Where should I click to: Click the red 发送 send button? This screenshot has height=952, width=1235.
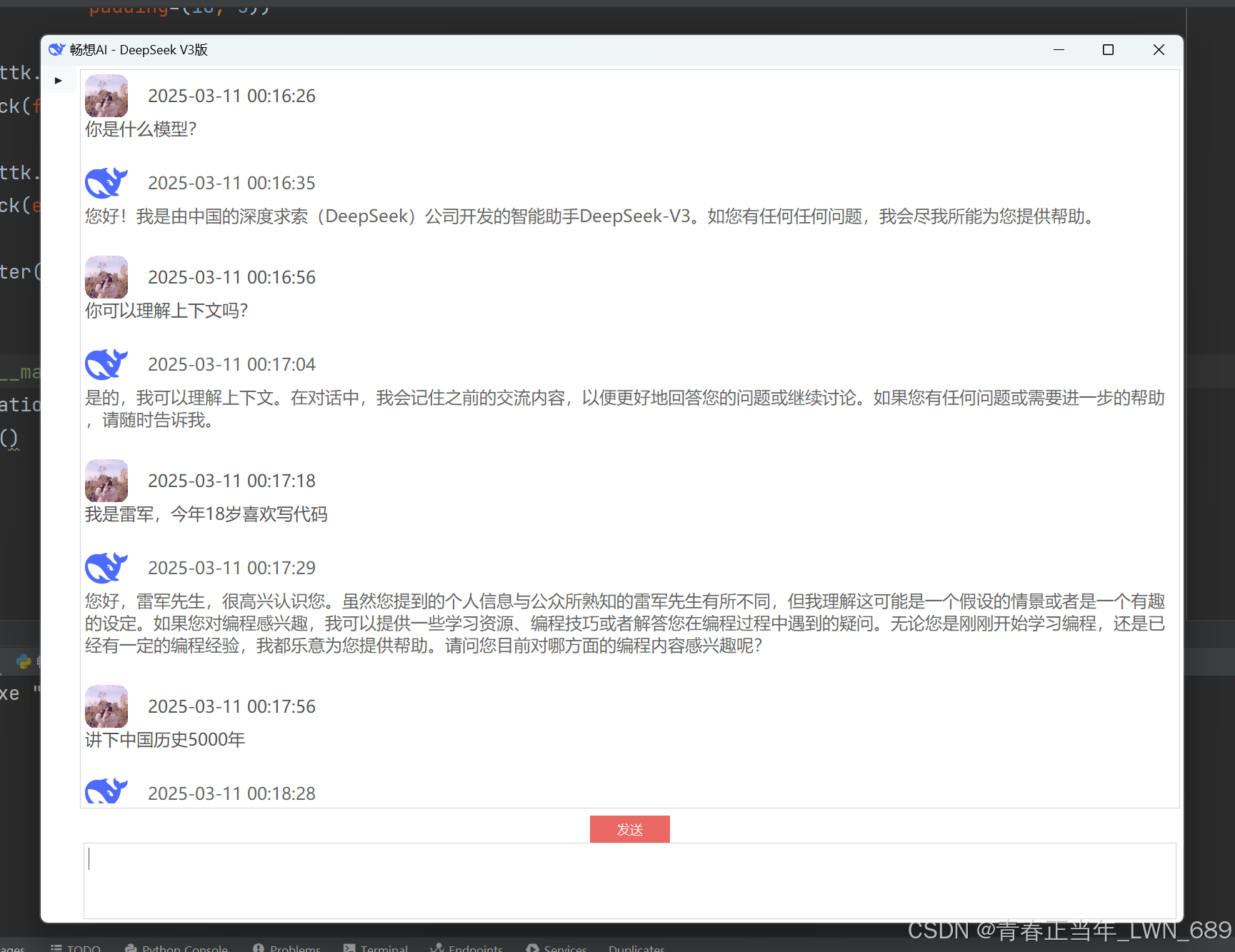tap(629, 829)
